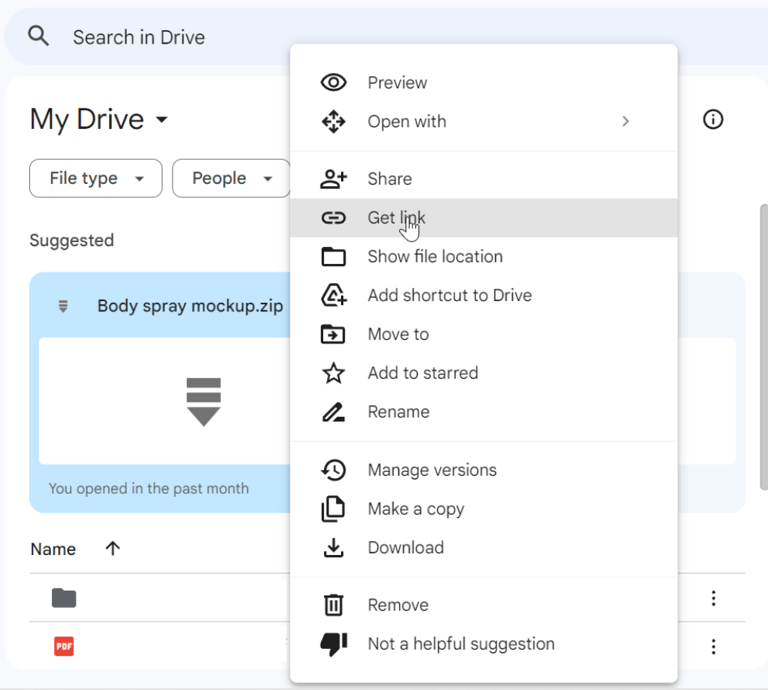Choose Manage versions
The image size is (768, 690).
pyautogui.click(x=483, y=470)
